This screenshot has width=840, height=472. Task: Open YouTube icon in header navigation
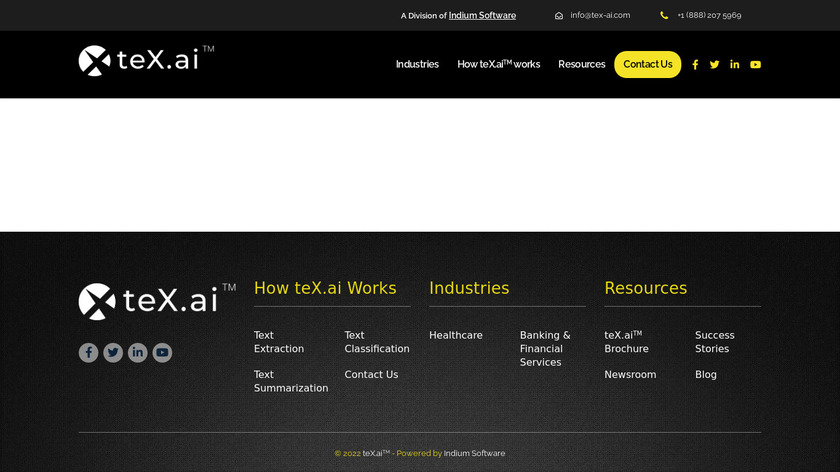(755, 64)
